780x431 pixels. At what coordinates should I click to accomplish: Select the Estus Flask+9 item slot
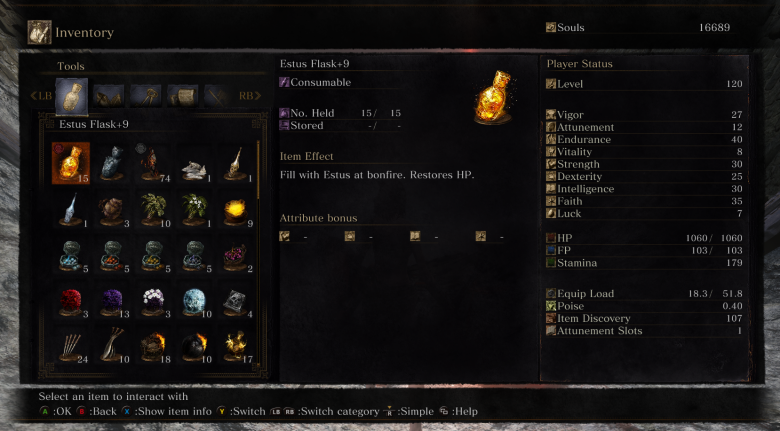(x=71, y=163)
